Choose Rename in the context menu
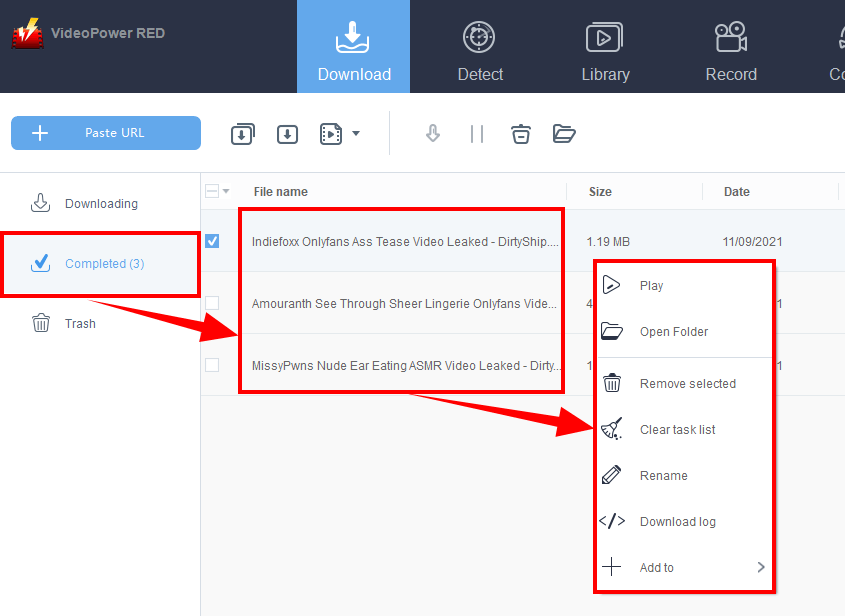 tap(684, 475)
